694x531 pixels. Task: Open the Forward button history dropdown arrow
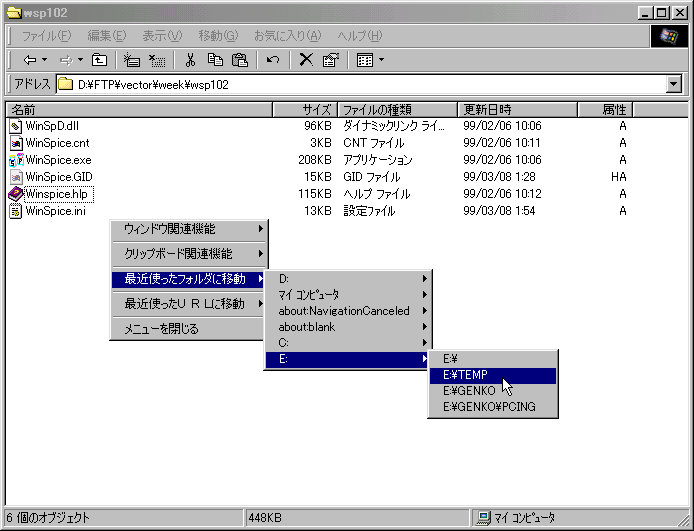80,60
